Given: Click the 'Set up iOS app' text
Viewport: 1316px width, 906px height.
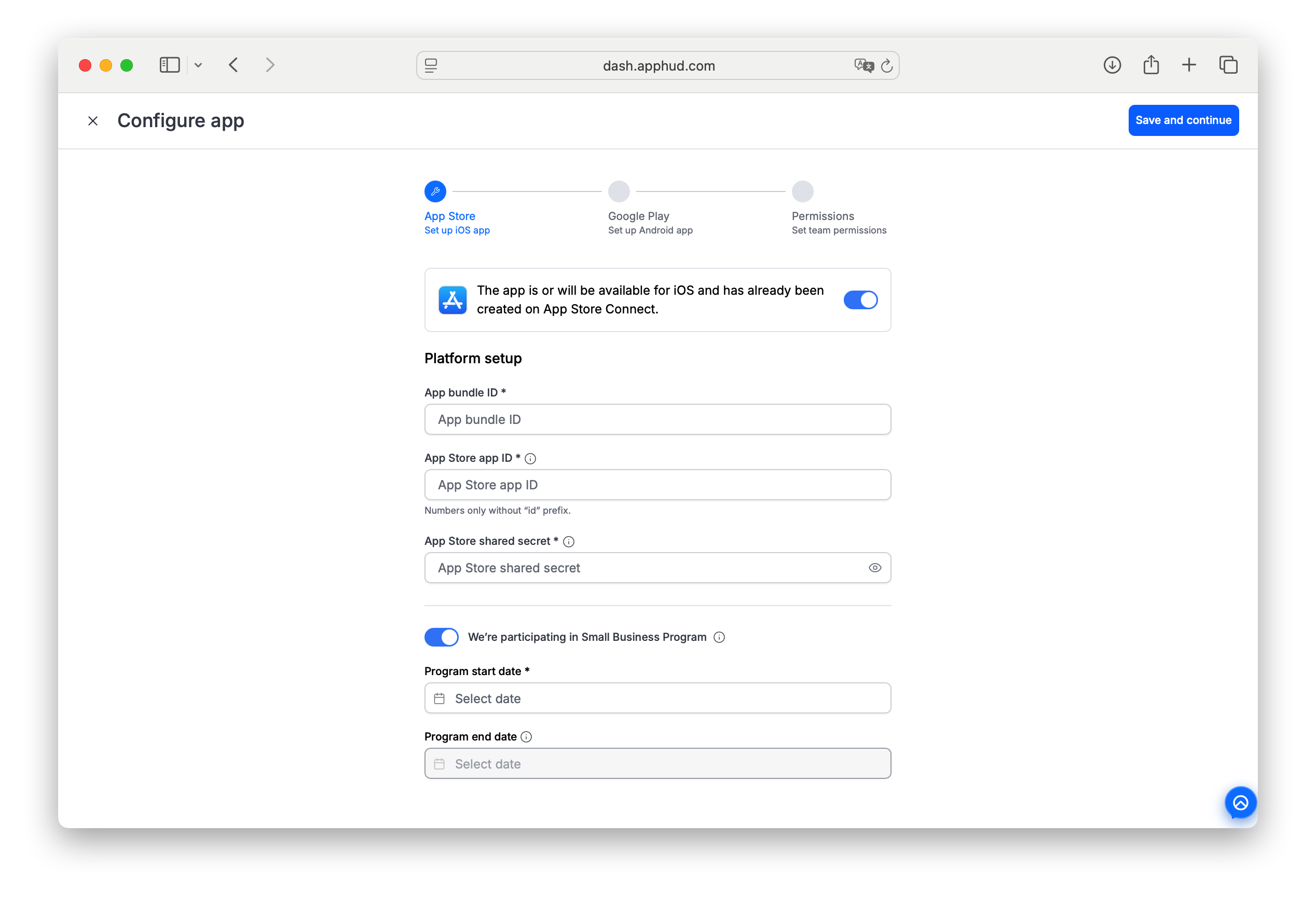Looking at the screenshot, I should pos(457,230).
